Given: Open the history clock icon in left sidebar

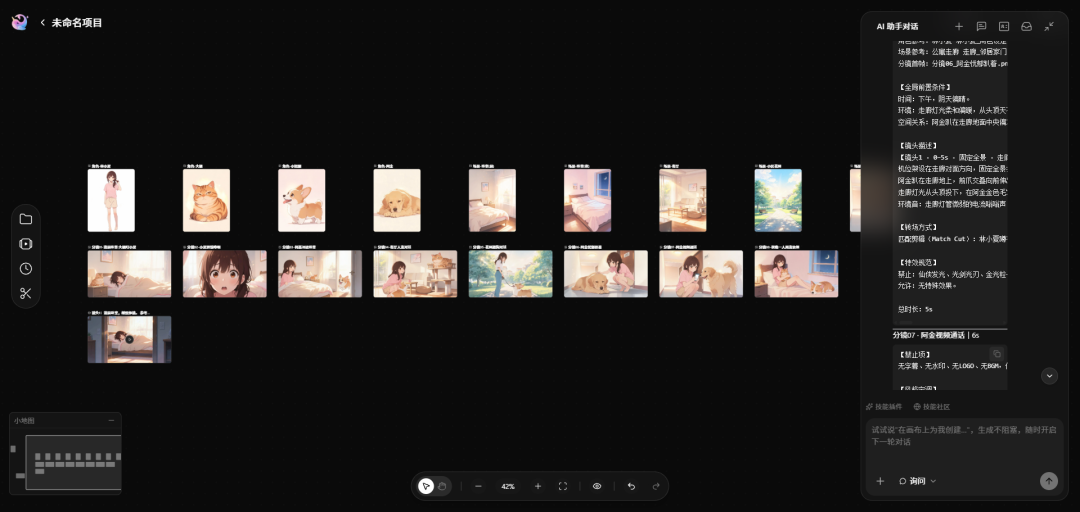Looking at the screenshot, I should pos(25,269).
